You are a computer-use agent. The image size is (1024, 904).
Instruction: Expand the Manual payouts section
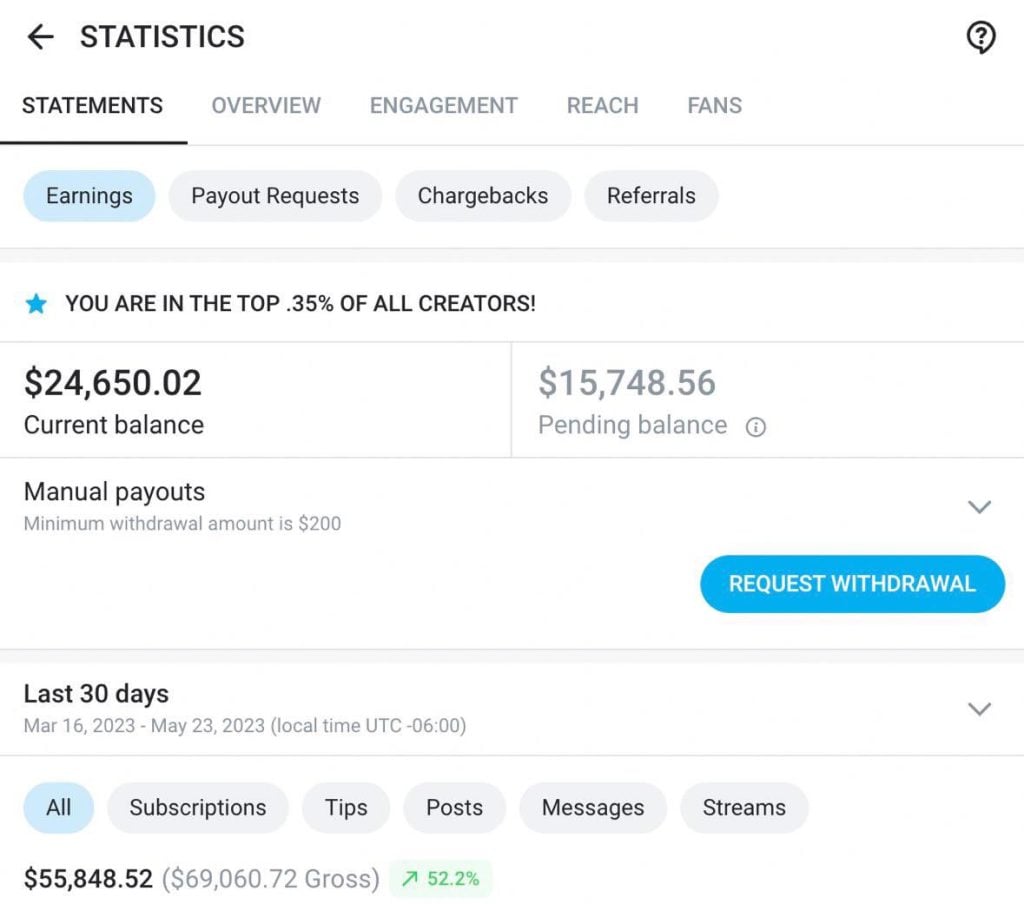(x=979, y=507)
